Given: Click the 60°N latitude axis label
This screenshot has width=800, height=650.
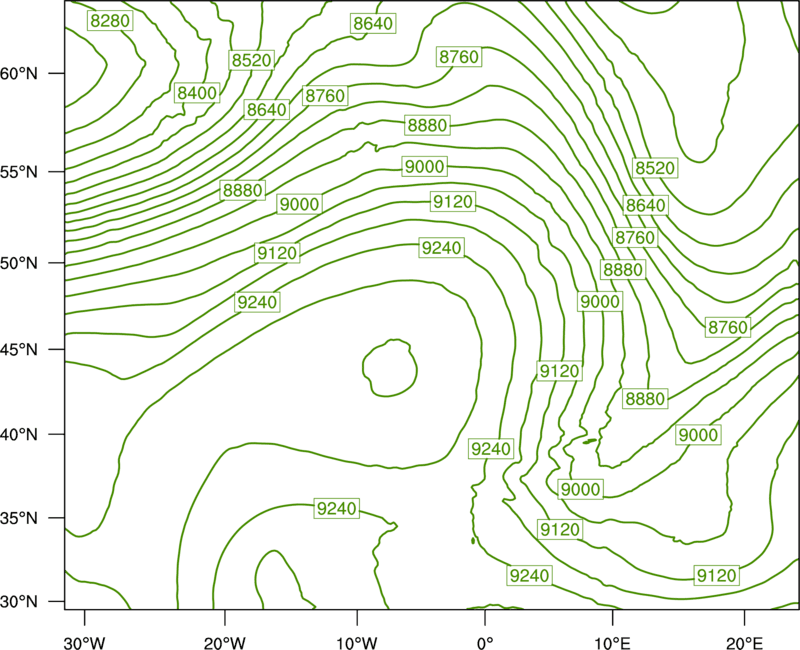Looking at the screenshot, I should point(19,73).
